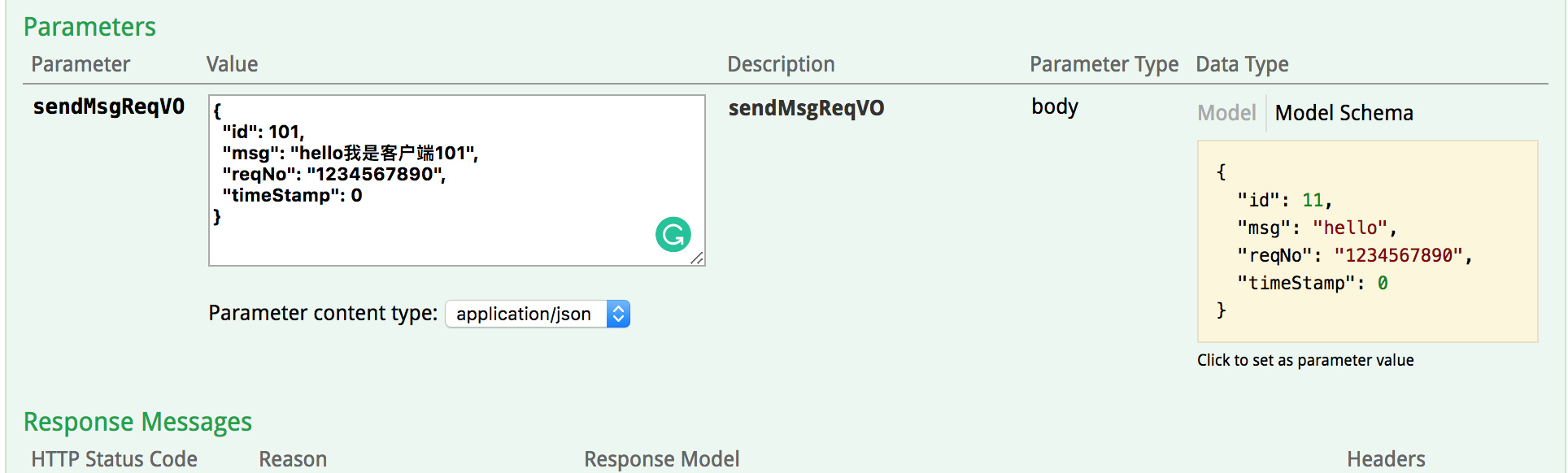The height and width of the screenshot is (473, 1568).
Task: Click the green Grammarly icon in textarea
Action: [x=673, y=235]
